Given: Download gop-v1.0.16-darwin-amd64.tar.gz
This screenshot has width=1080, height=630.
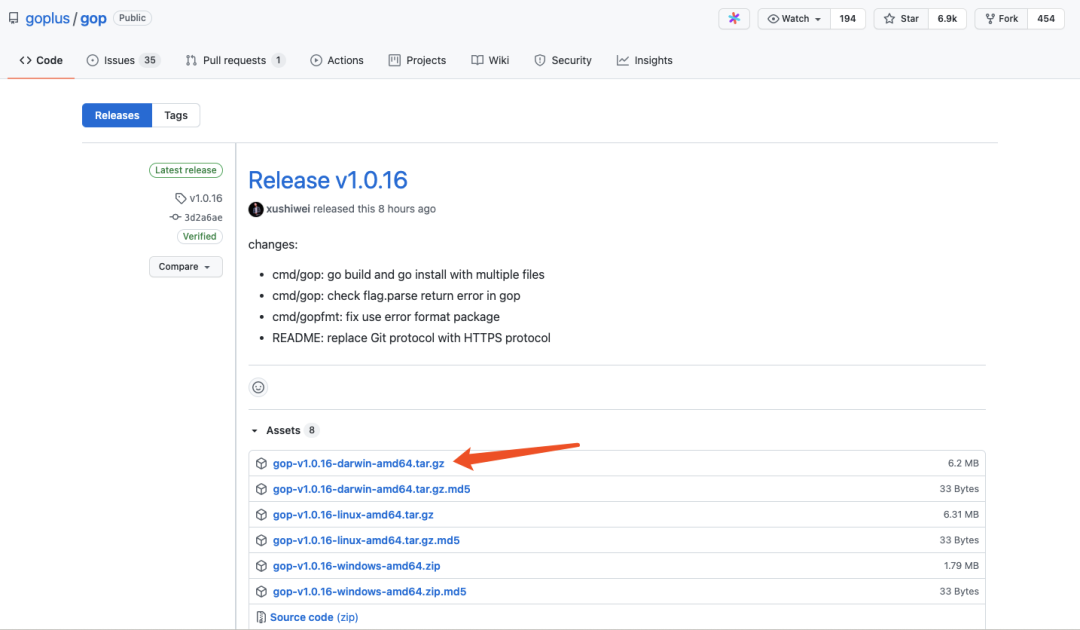Looking at the screenshot, I should (x=359, y=463).
